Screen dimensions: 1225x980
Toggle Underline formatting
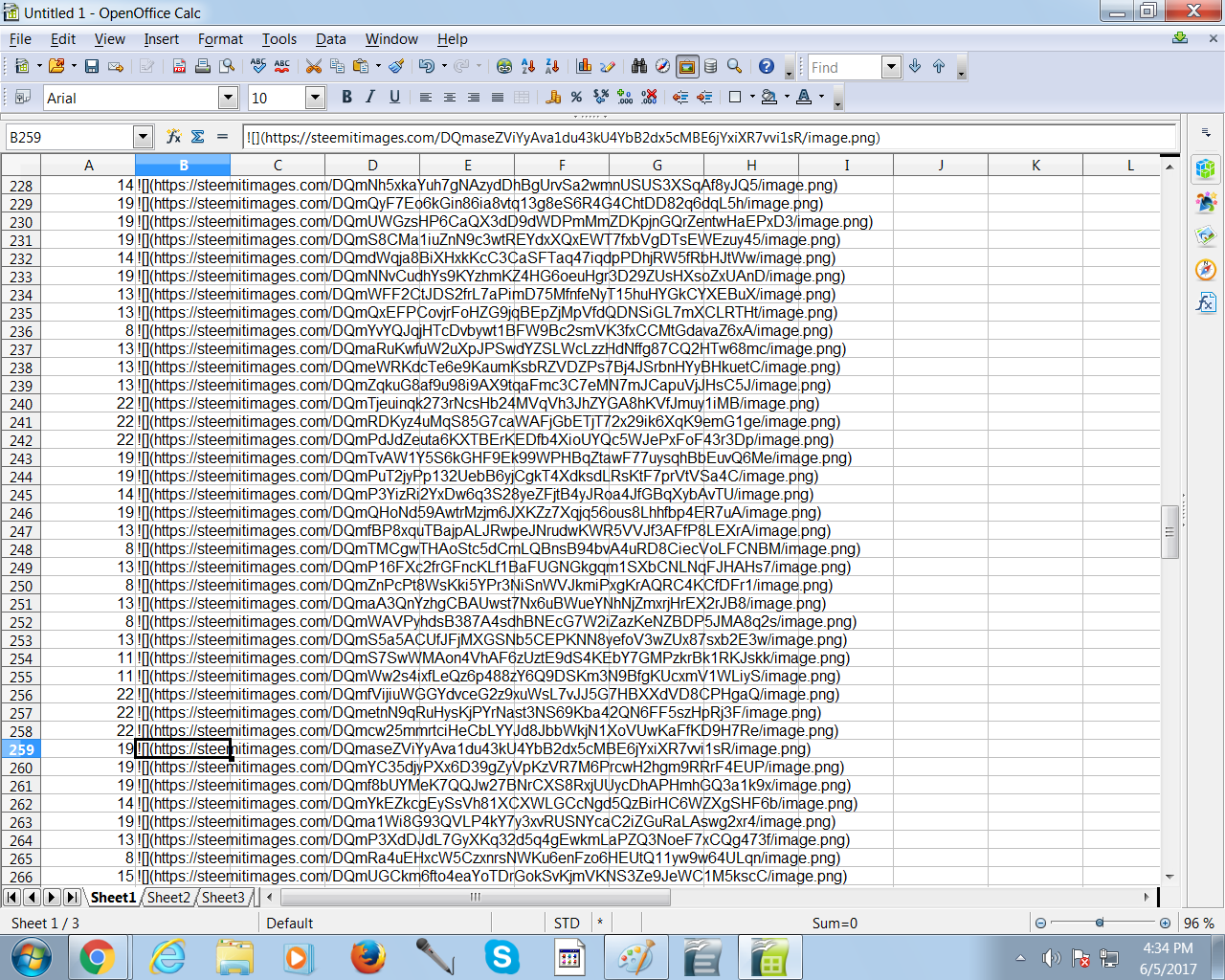(394, 97)
